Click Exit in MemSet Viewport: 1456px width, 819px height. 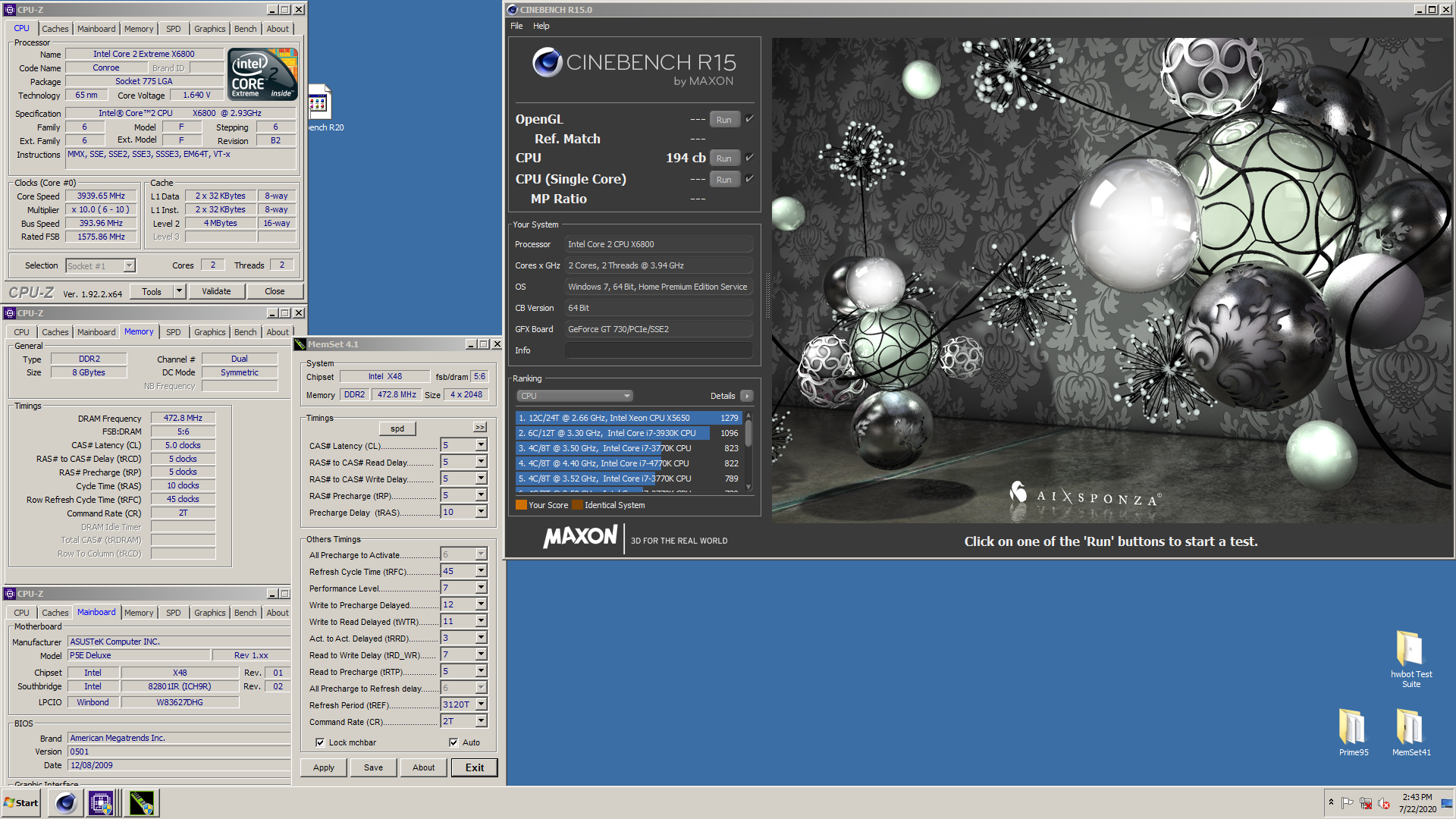click(475, 767)
